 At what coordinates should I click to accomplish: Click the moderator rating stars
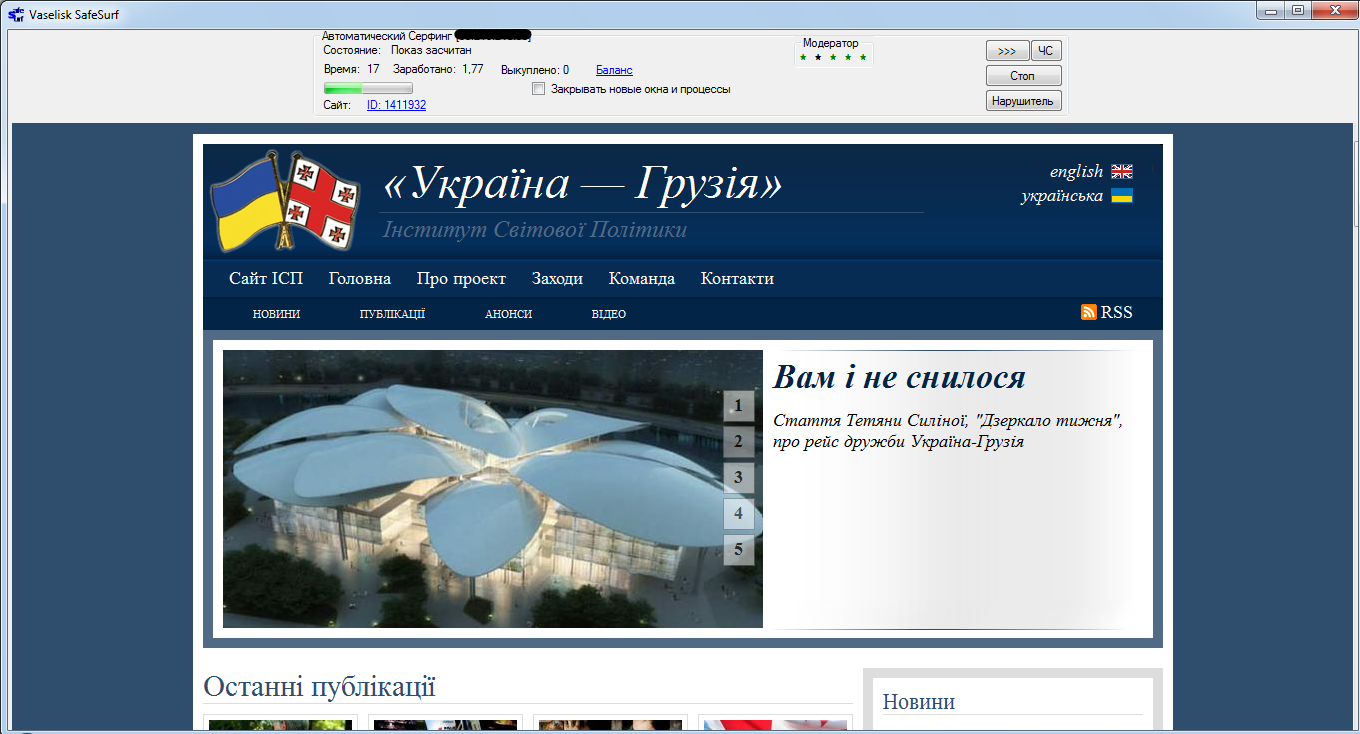click(x=833, y=57)
